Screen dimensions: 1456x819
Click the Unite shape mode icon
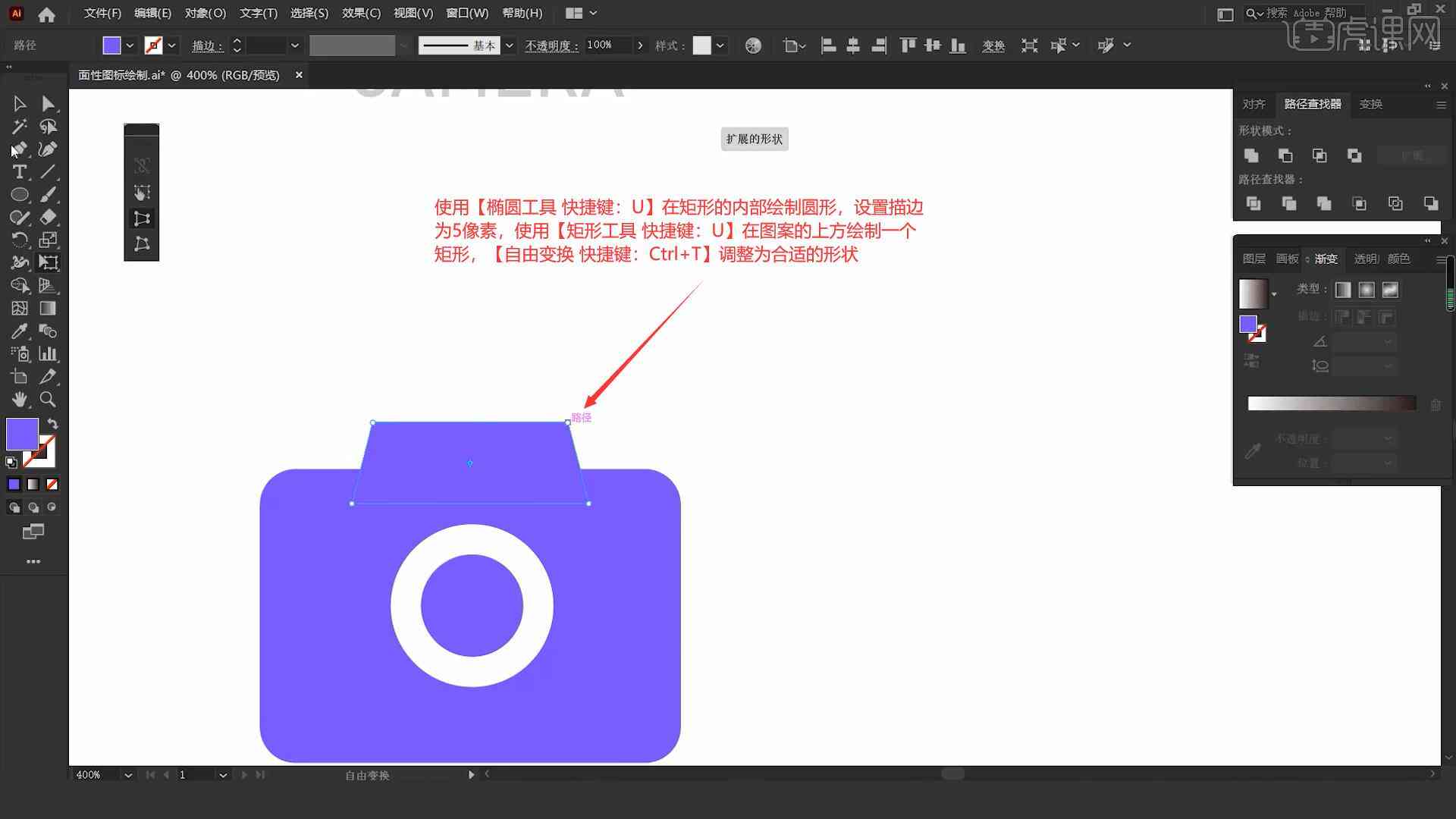pos(1251,155)
